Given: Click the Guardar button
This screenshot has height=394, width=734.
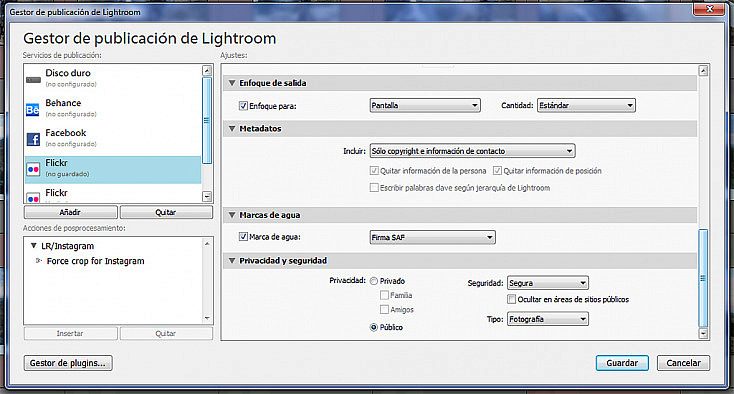Looking at the screenshot, I should tap(622, 363).
